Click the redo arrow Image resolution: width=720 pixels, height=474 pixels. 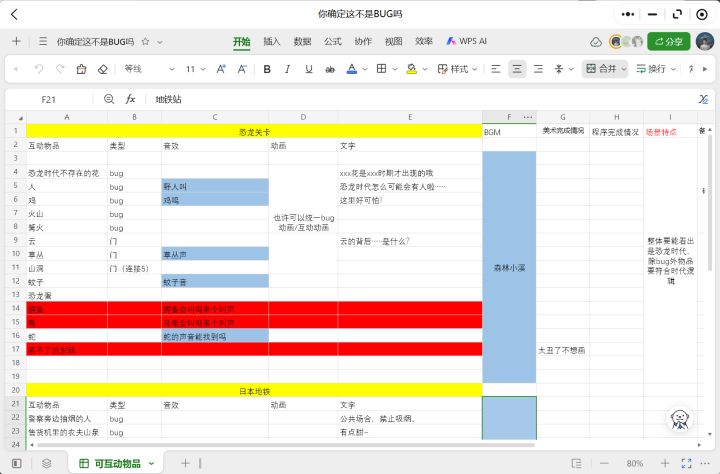[x=60, y=69]
